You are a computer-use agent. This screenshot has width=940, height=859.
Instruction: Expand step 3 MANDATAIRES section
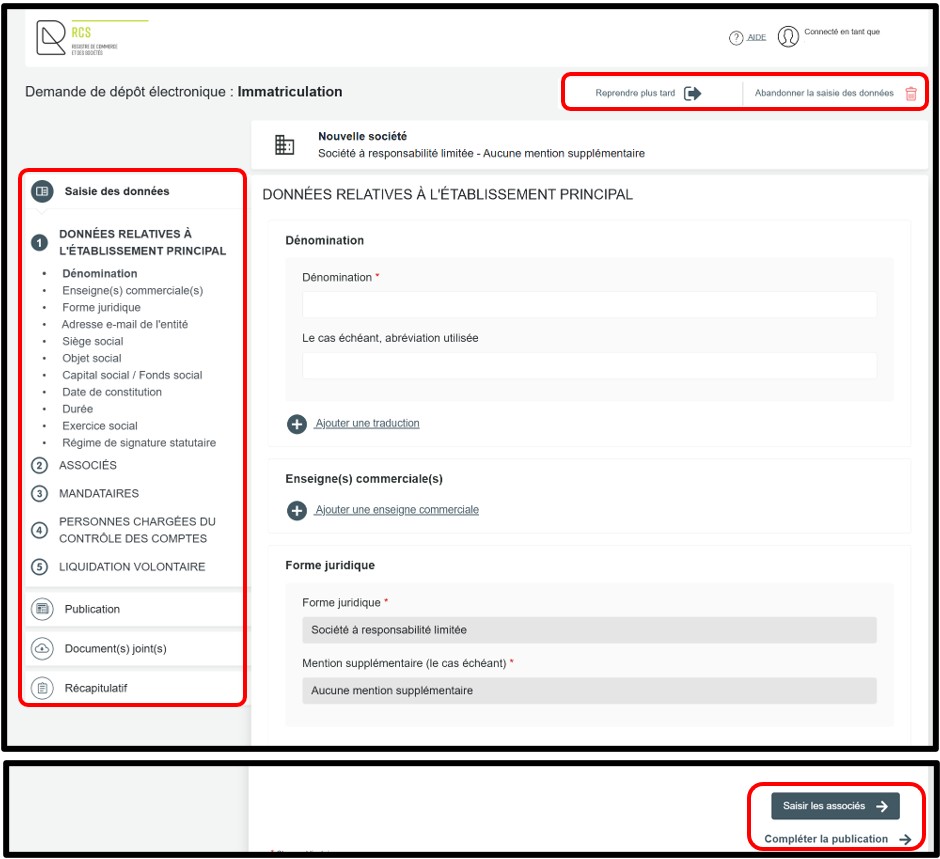coord(98,493)
